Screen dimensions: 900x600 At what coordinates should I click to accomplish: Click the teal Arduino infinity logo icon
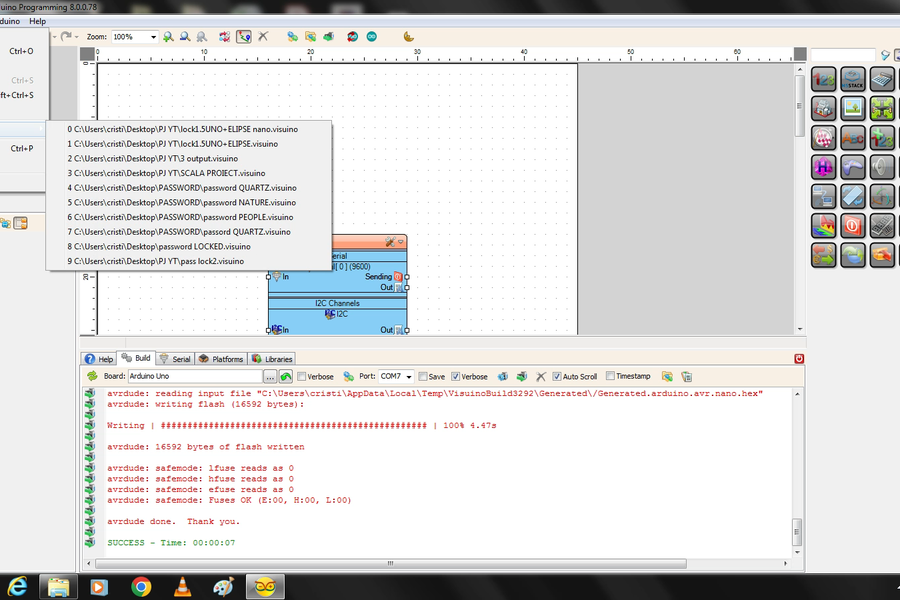pos(372,37)
